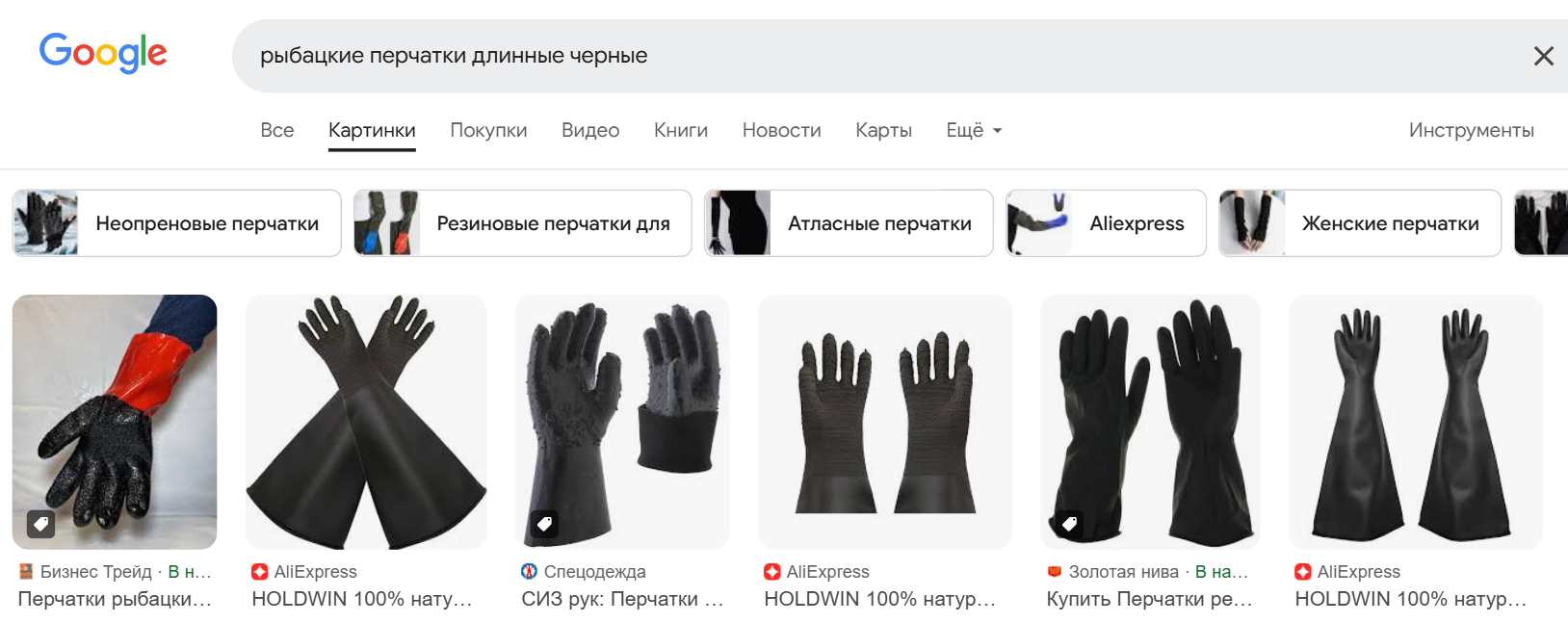Open the Все results tab
This screenshot has width=1568, height=623.
click(x=277, y=130)
